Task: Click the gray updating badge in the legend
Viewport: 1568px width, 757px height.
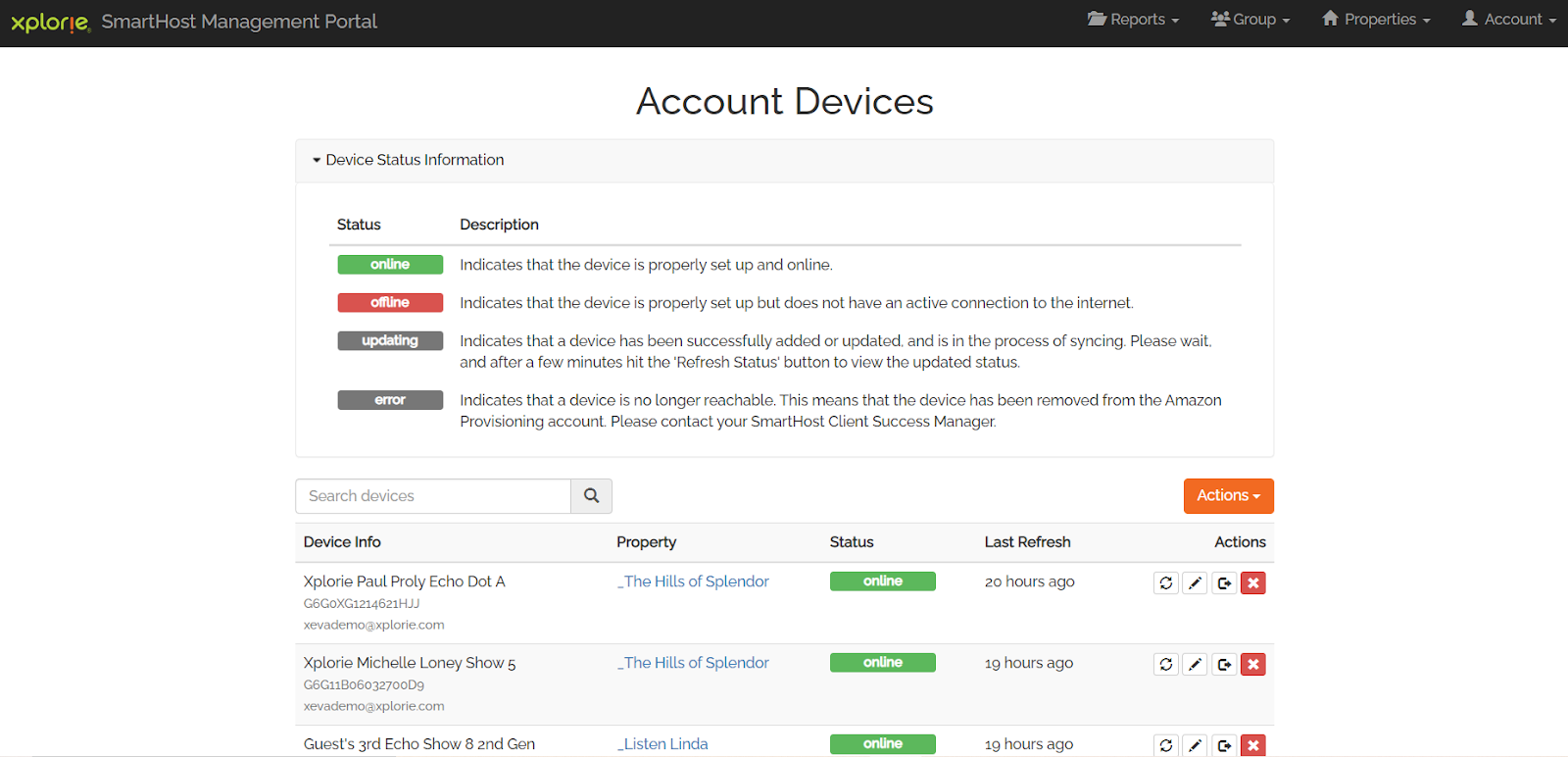Action: (x=390, y=341)
